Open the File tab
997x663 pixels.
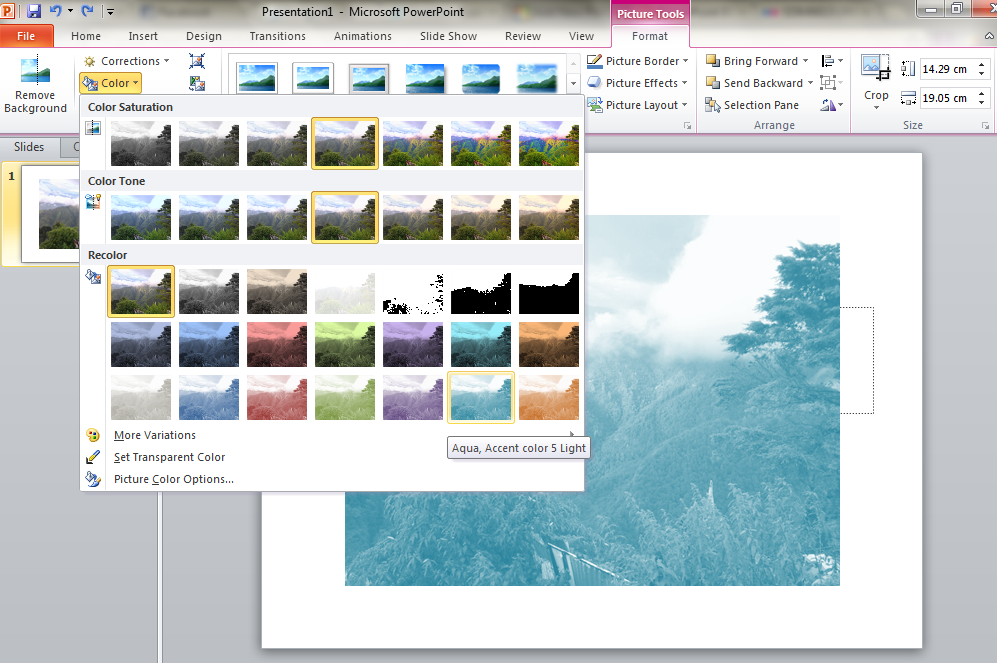tap(26, 36)
